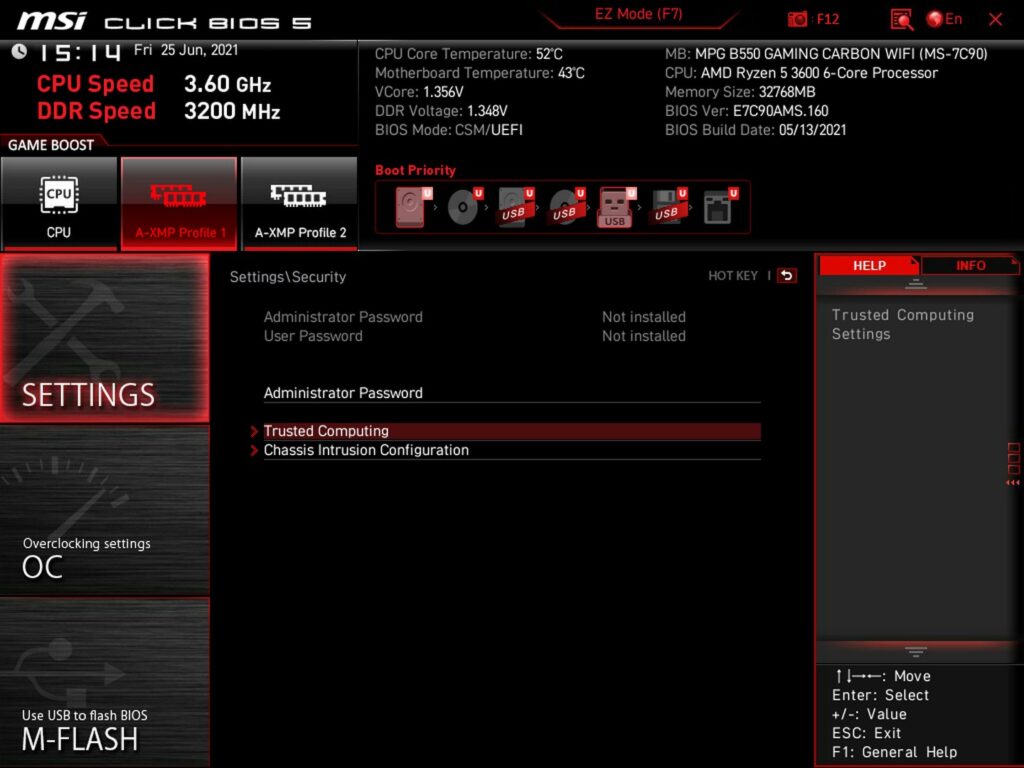Click the BIOS Mode CSM/UEFI text

[449, 130]
